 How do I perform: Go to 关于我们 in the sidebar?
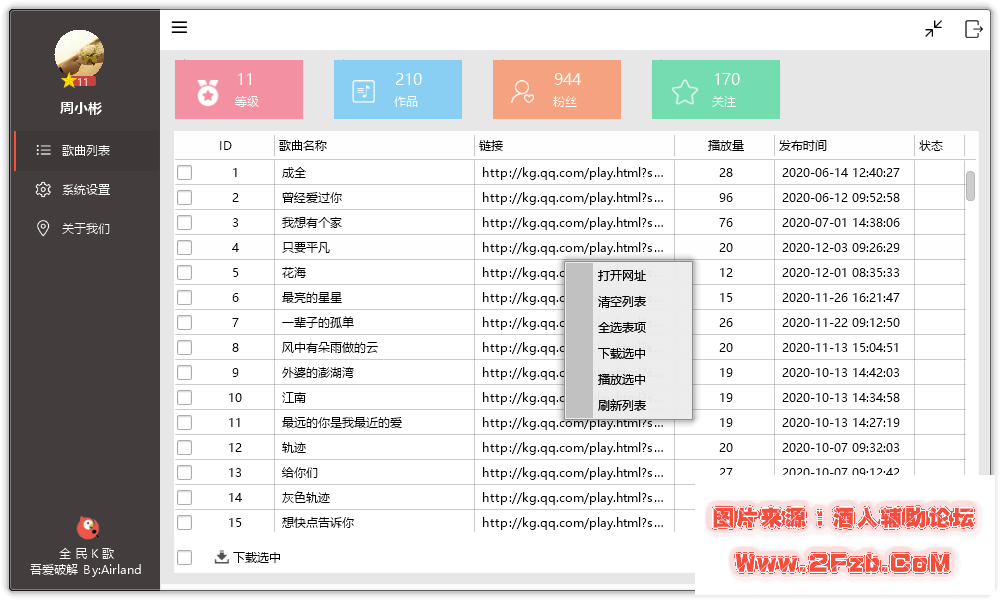tap(85, 229)
